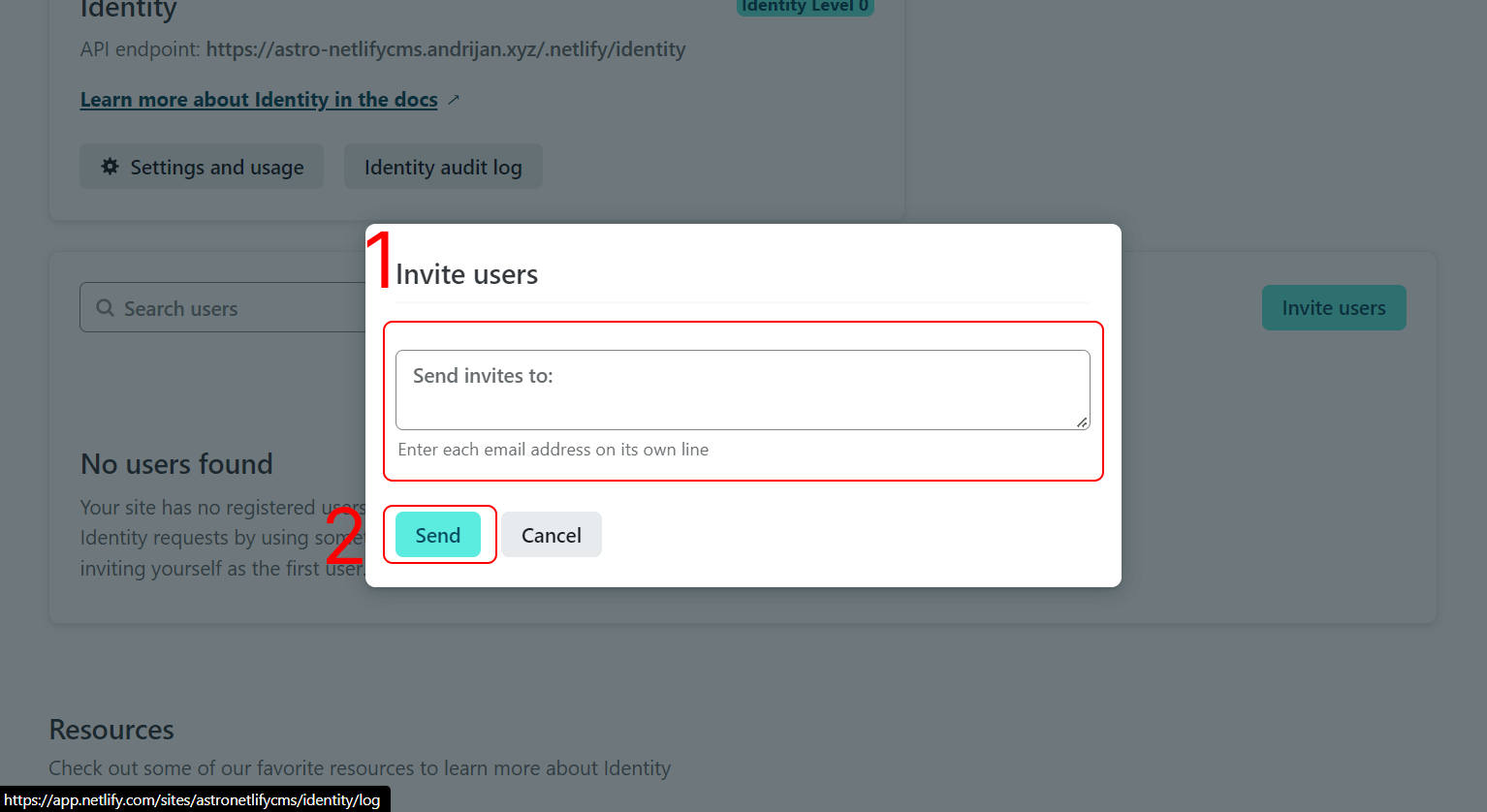Click the API endpoint URL text
The height and width of the screenshot is (812, 1487).
446,49
